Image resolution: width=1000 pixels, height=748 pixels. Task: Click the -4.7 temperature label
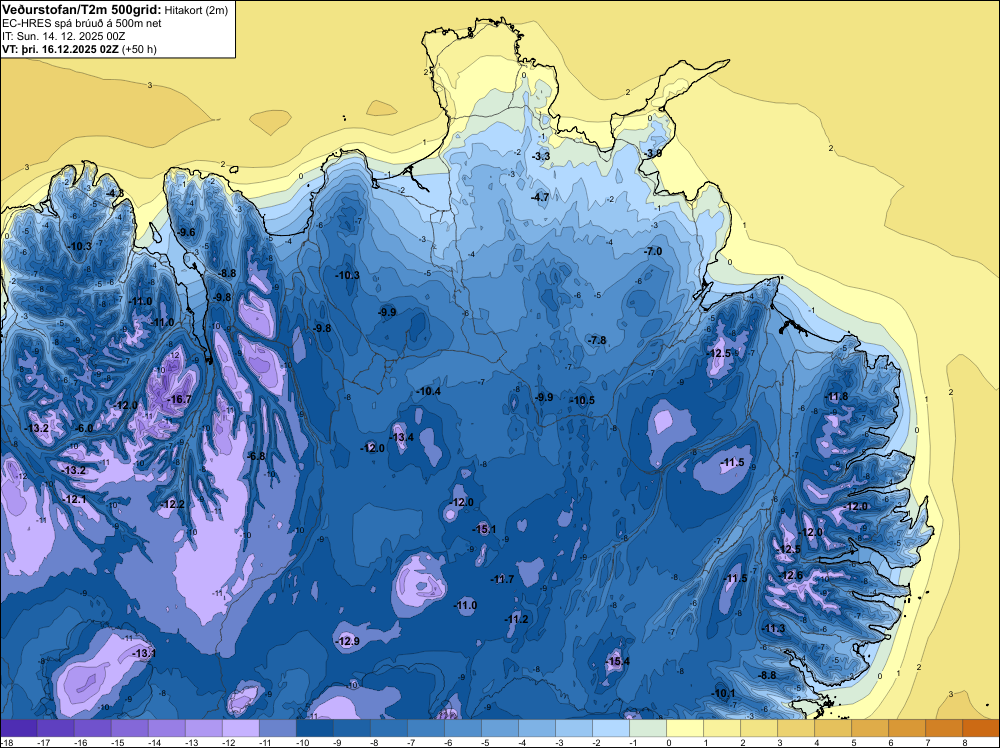click(540, 198)
